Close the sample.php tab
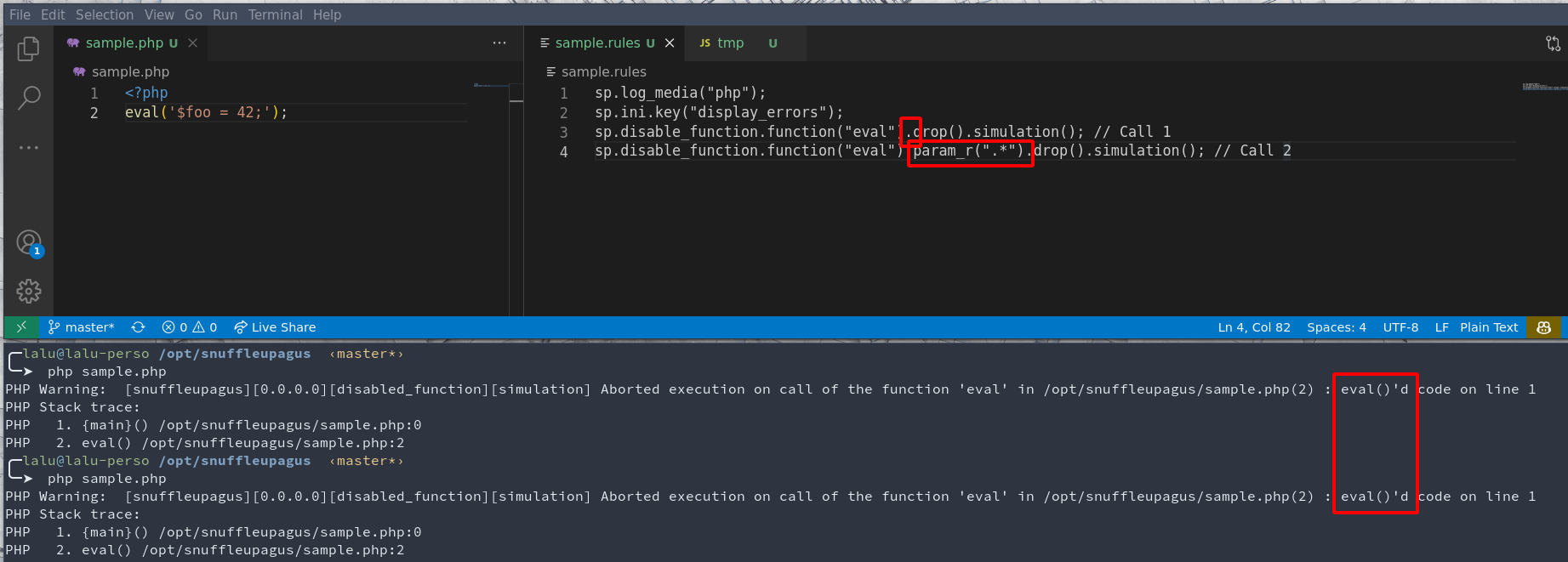 coord(193,43)
